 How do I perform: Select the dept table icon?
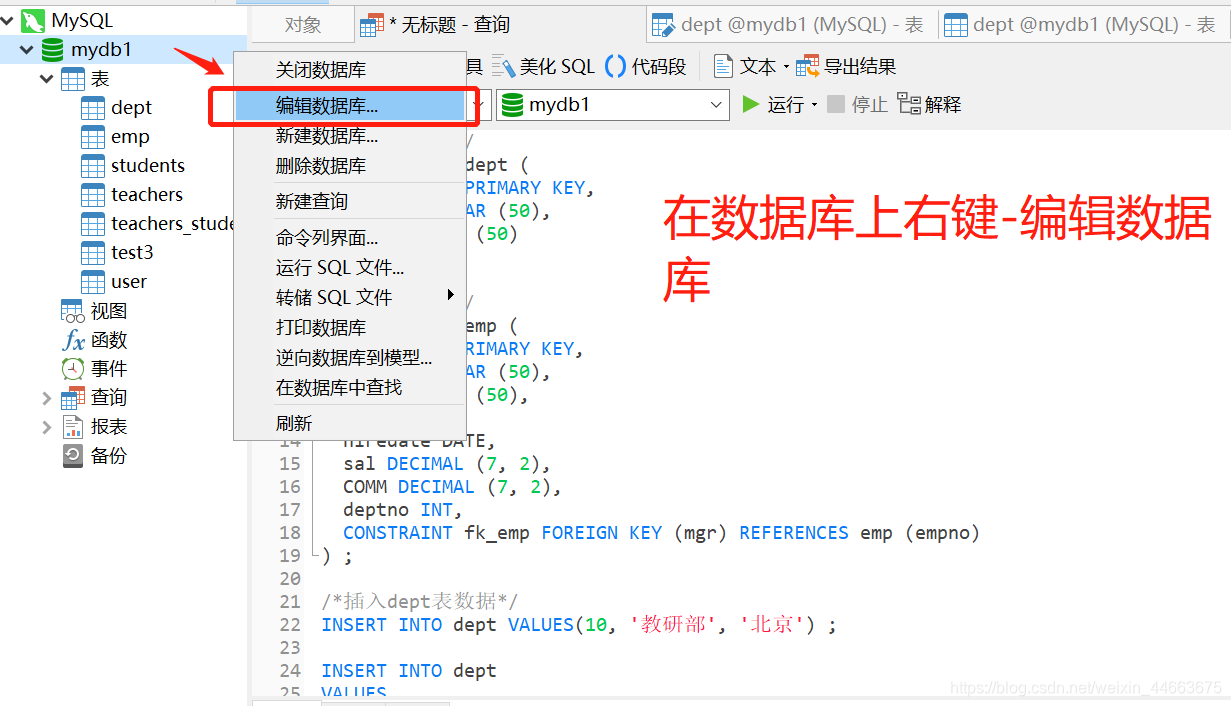[x=93, y=107]
